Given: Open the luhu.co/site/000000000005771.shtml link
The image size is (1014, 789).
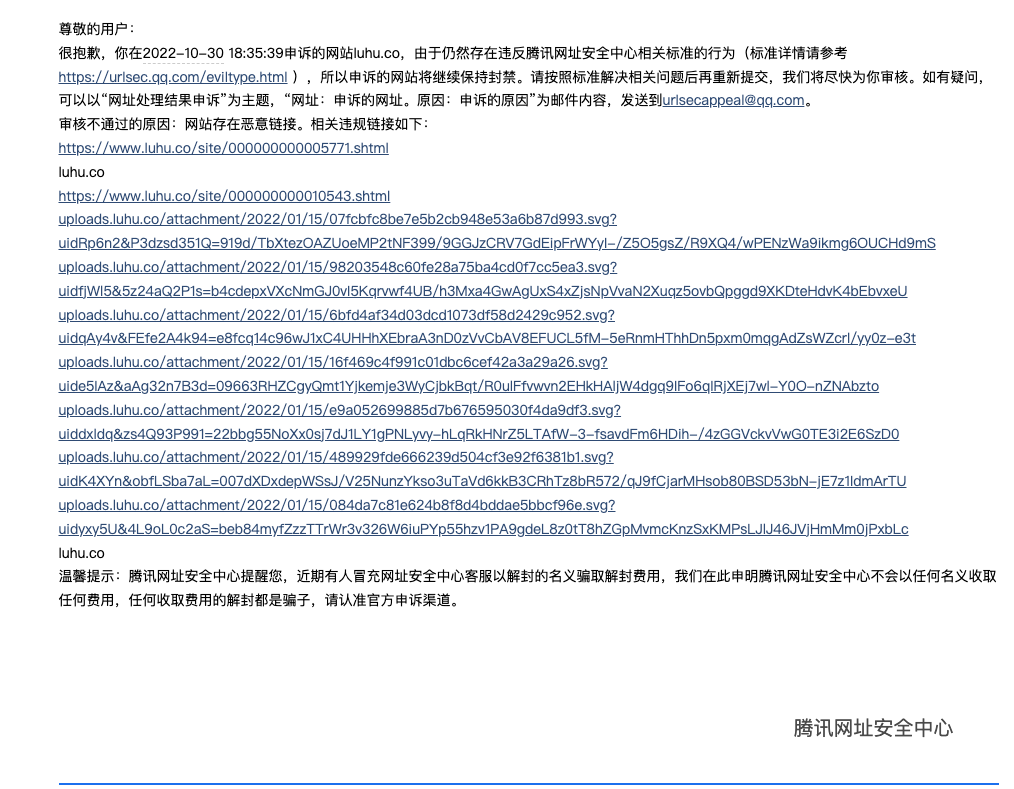Looking at the screenshot, I should point(224,148).
